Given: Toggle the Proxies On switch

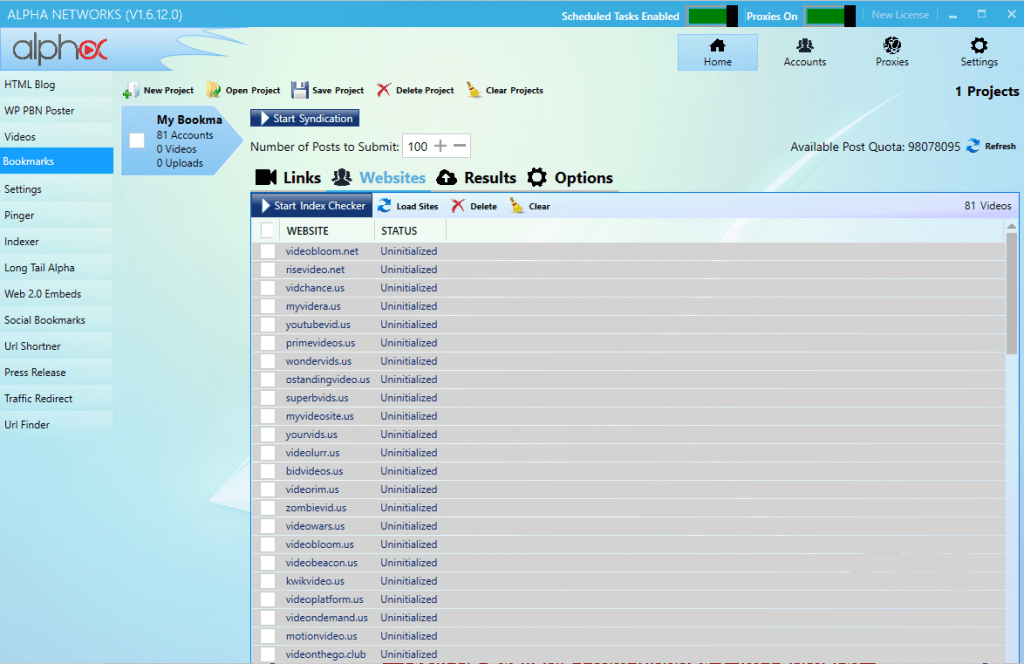Looking at the screenshot, I should [x=829, y=16].
